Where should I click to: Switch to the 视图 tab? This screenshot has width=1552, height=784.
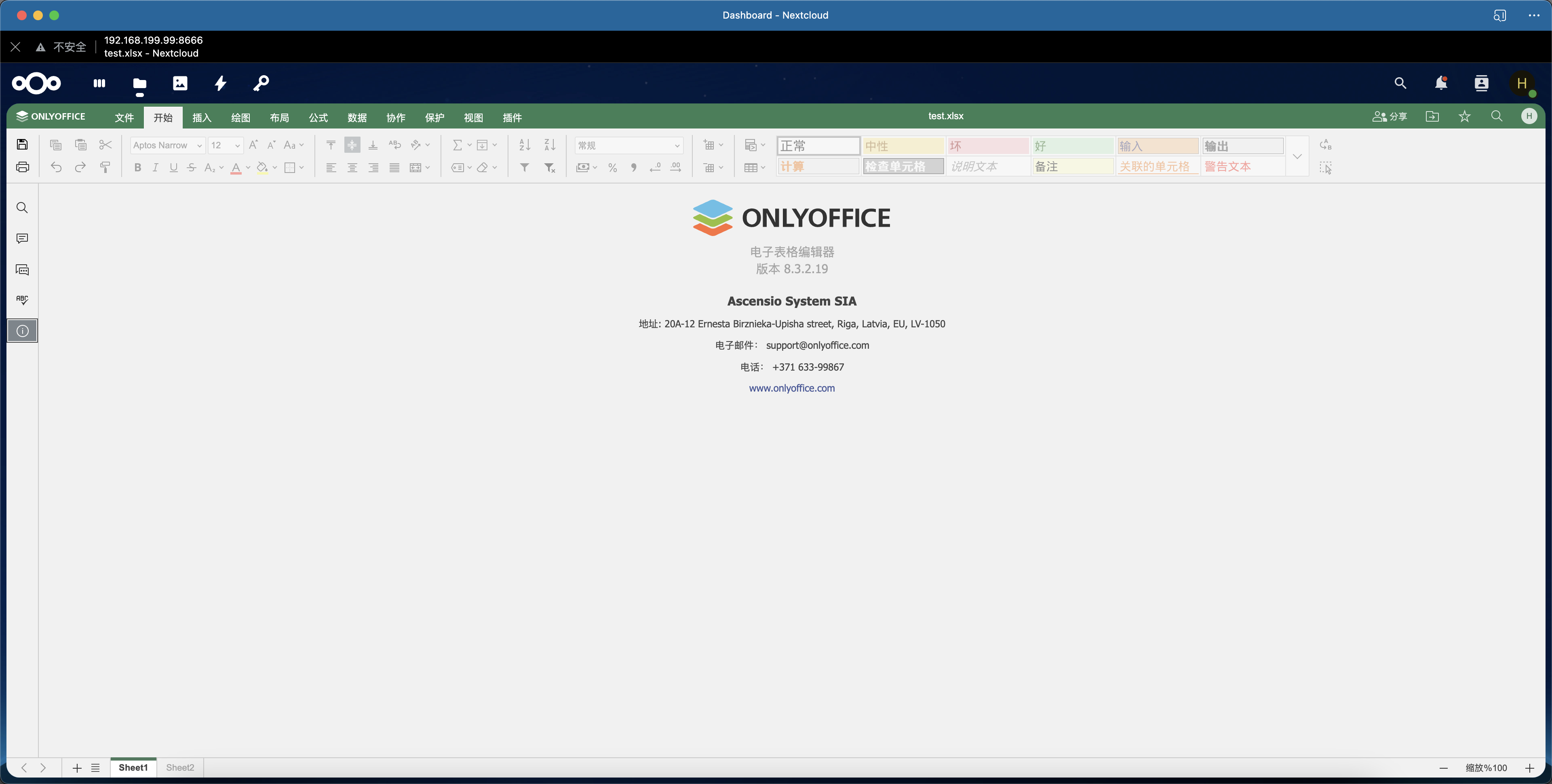[473, 118]
